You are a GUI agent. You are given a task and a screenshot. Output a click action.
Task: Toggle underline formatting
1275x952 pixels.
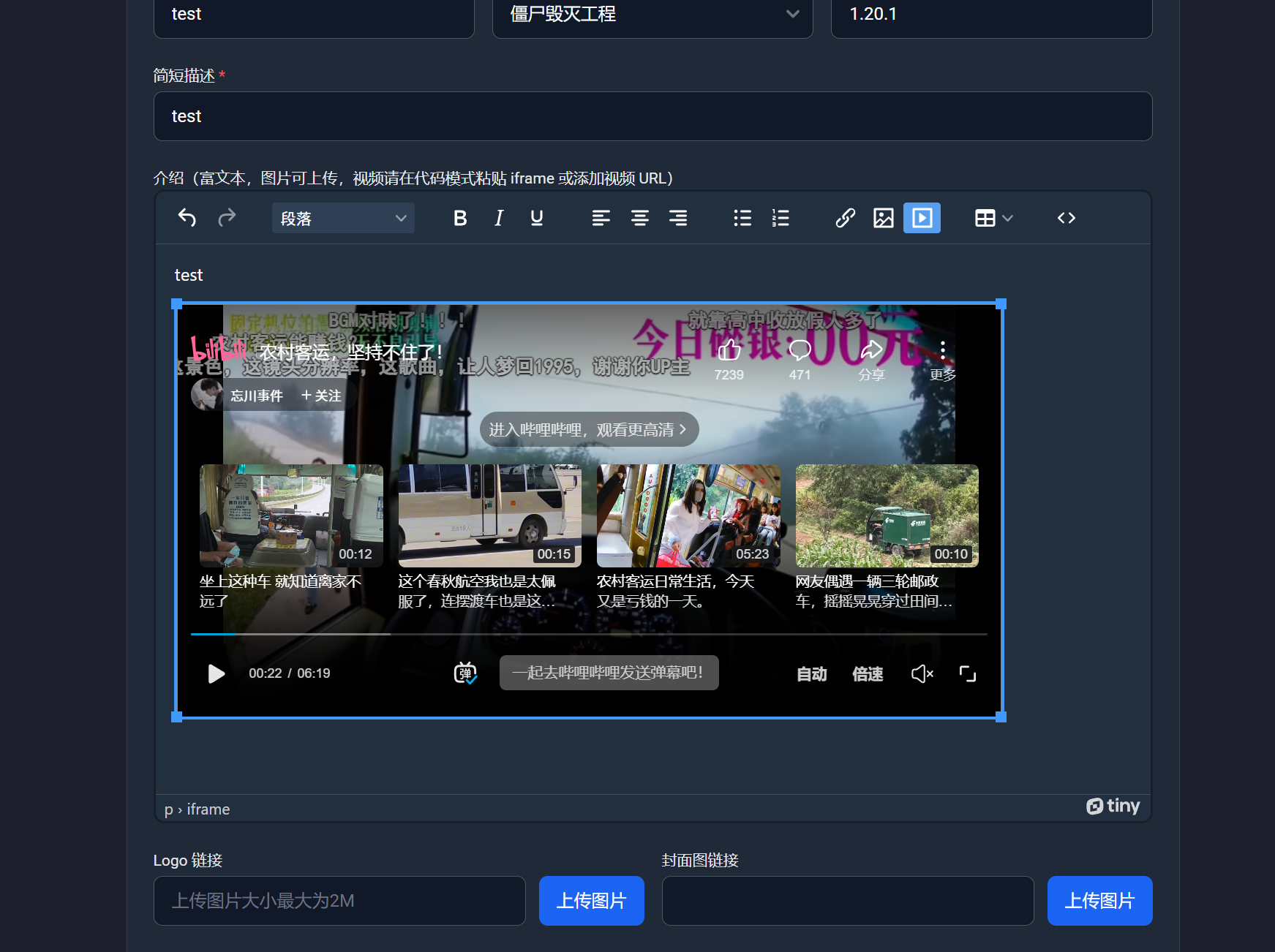pyautogui.click(x=536, y=218)
